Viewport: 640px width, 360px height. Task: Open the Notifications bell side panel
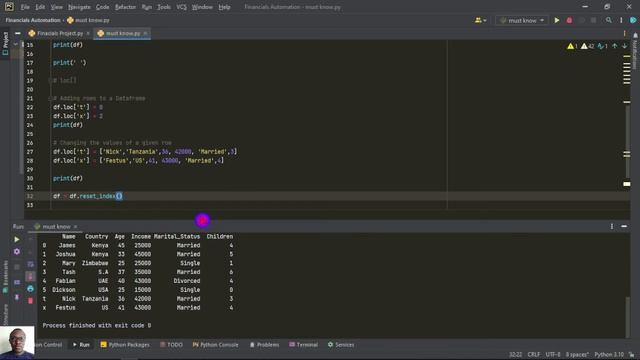tap(635, 51)
